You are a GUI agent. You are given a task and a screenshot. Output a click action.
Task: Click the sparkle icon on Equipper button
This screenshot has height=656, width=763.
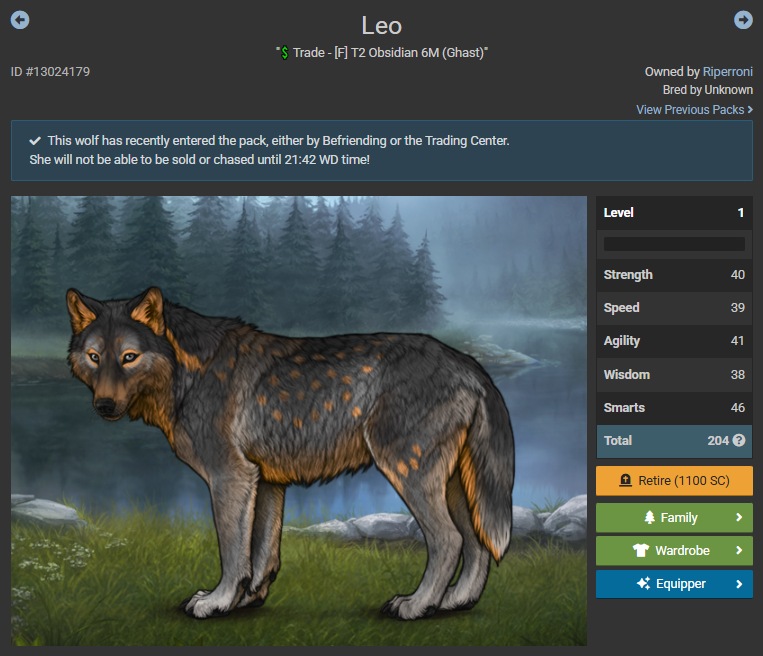click(x=643, y=583)
